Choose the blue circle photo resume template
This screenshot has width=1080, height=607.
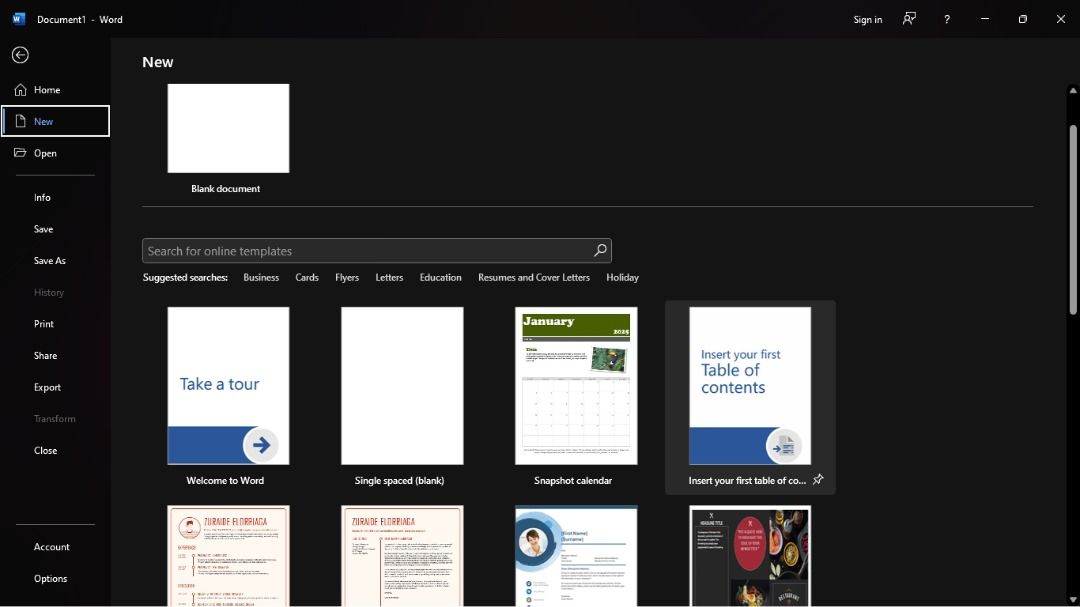(x=576, y=556)
